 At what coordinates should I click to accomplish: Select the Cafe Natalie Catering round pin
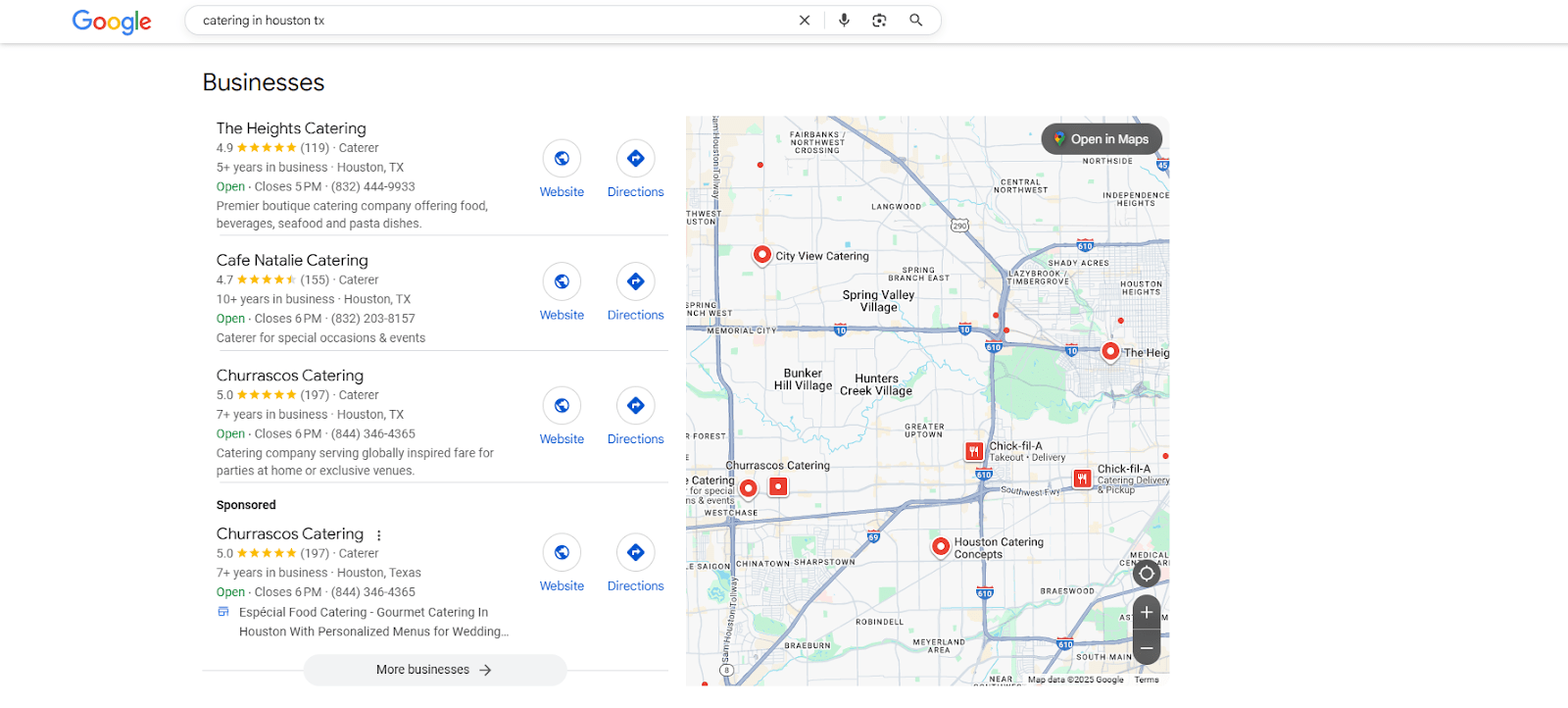pyautogui.click(x=748, y=487)
